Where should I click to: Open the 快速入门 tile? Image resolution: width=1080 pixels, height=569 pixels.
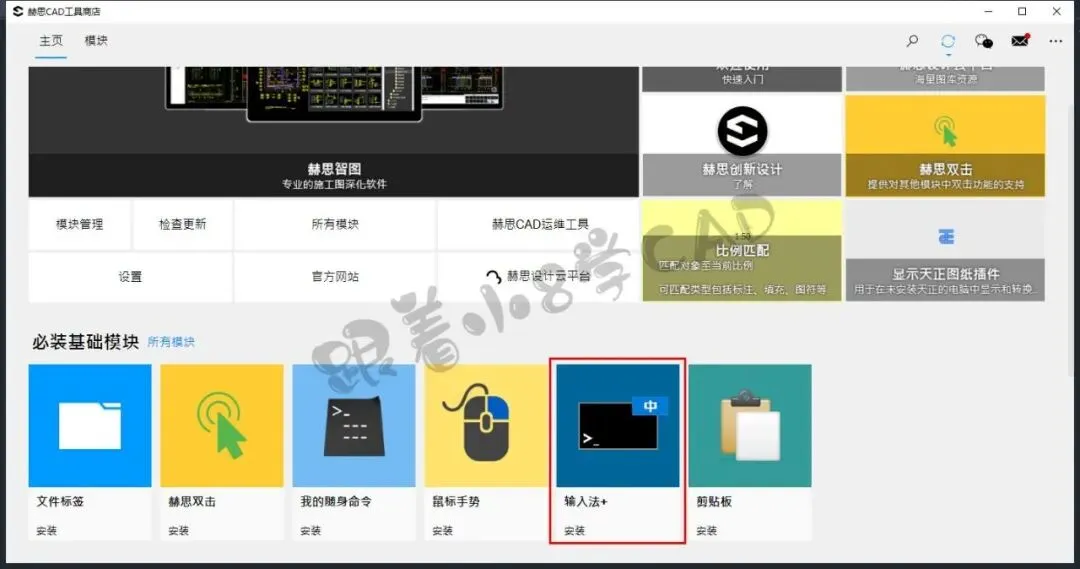742,79
